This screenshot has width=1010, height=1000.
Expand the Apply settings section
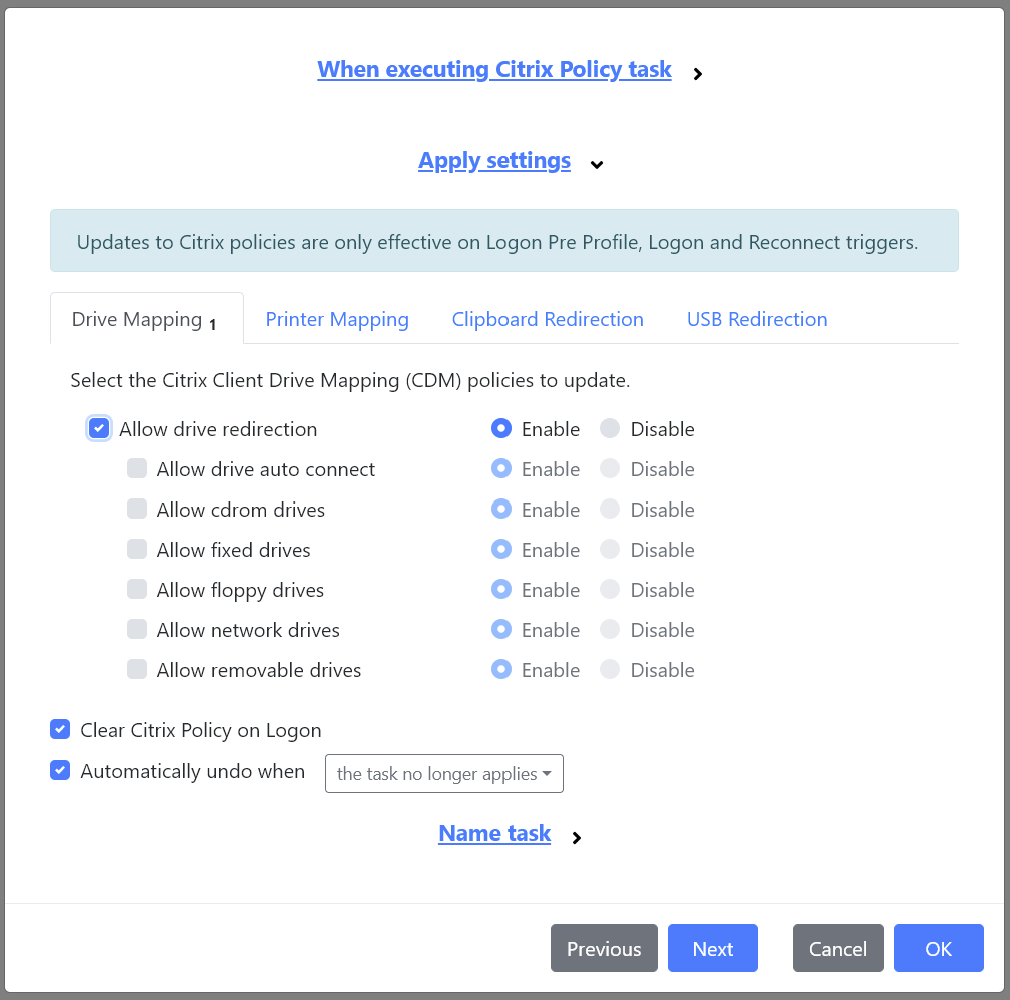[x=494, y=160]
